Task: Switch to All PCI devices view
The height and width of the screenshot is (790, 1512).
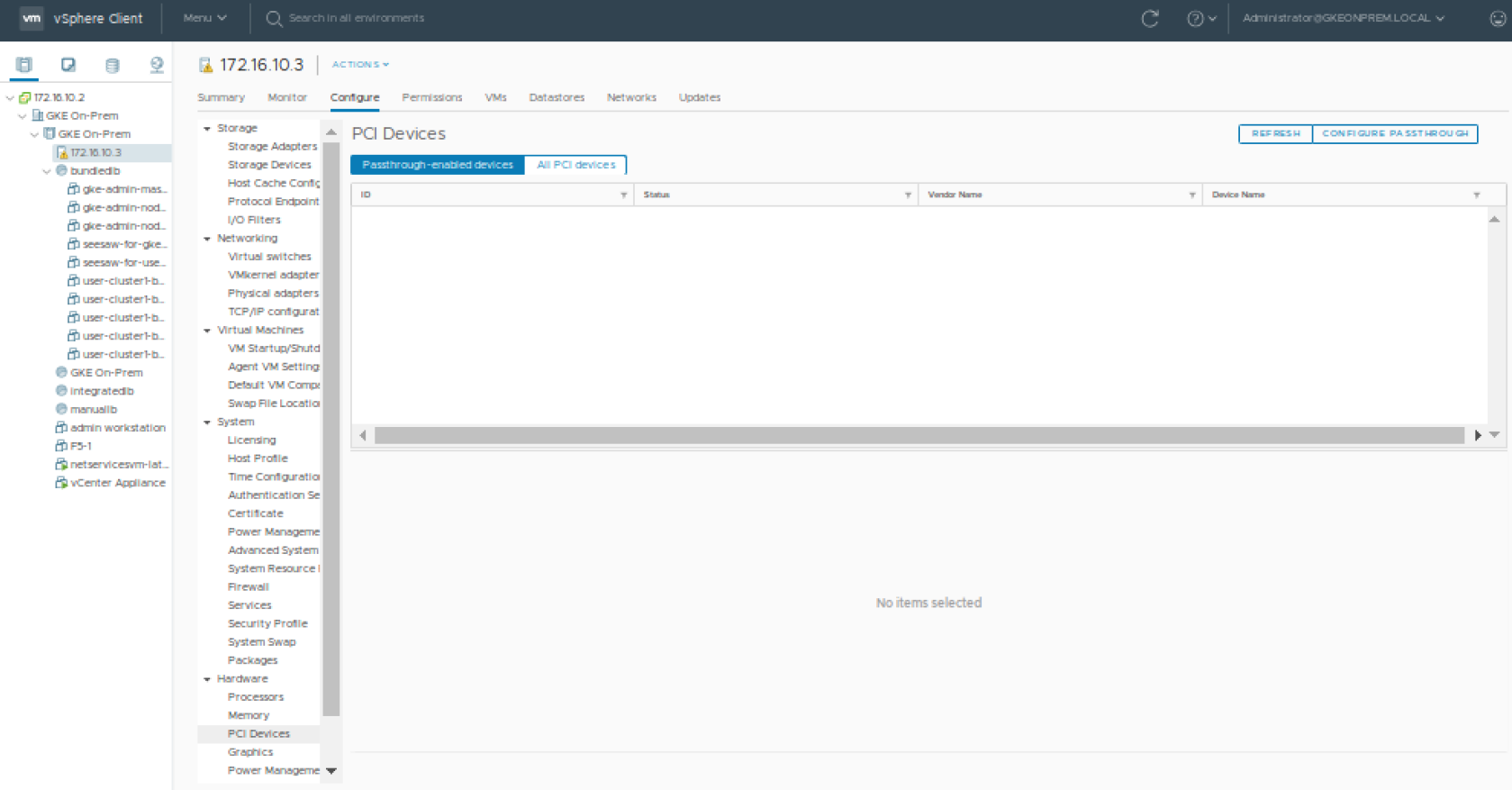Action: pos(575,165)
